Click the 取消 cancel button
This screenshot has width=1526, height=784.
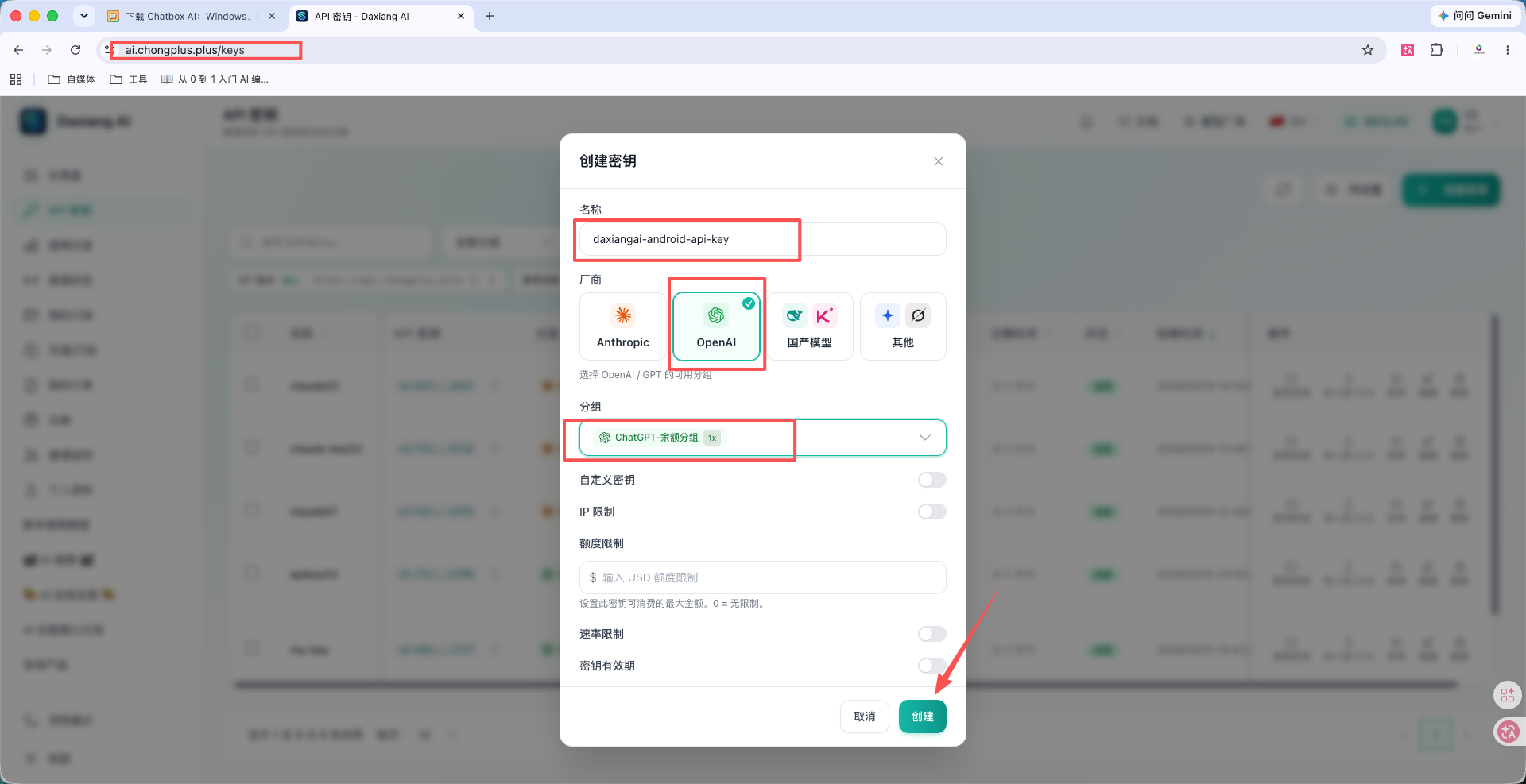click(864, 716)
